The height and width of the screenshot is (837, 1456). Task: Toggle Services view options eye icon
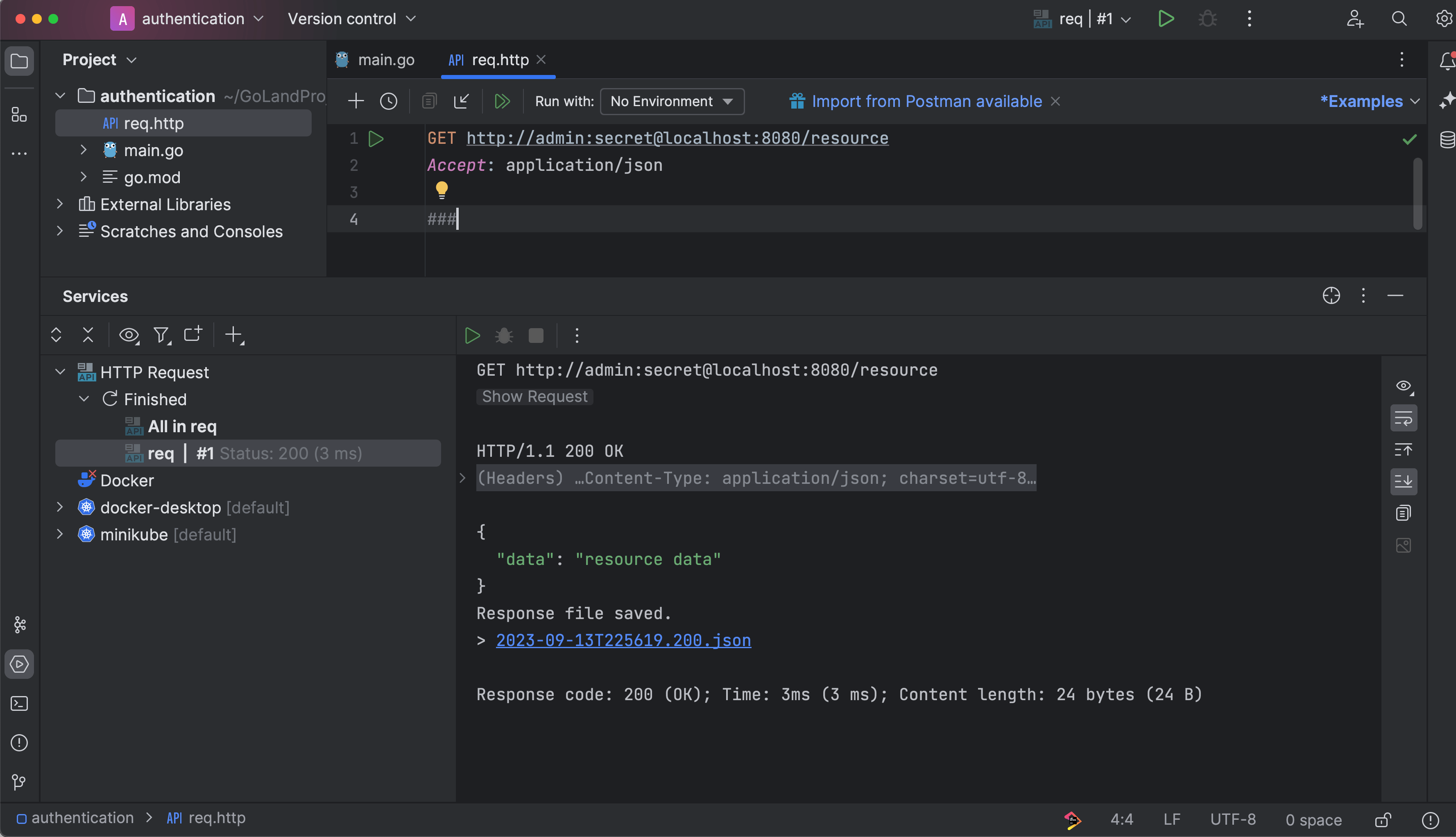click(129, 335)
